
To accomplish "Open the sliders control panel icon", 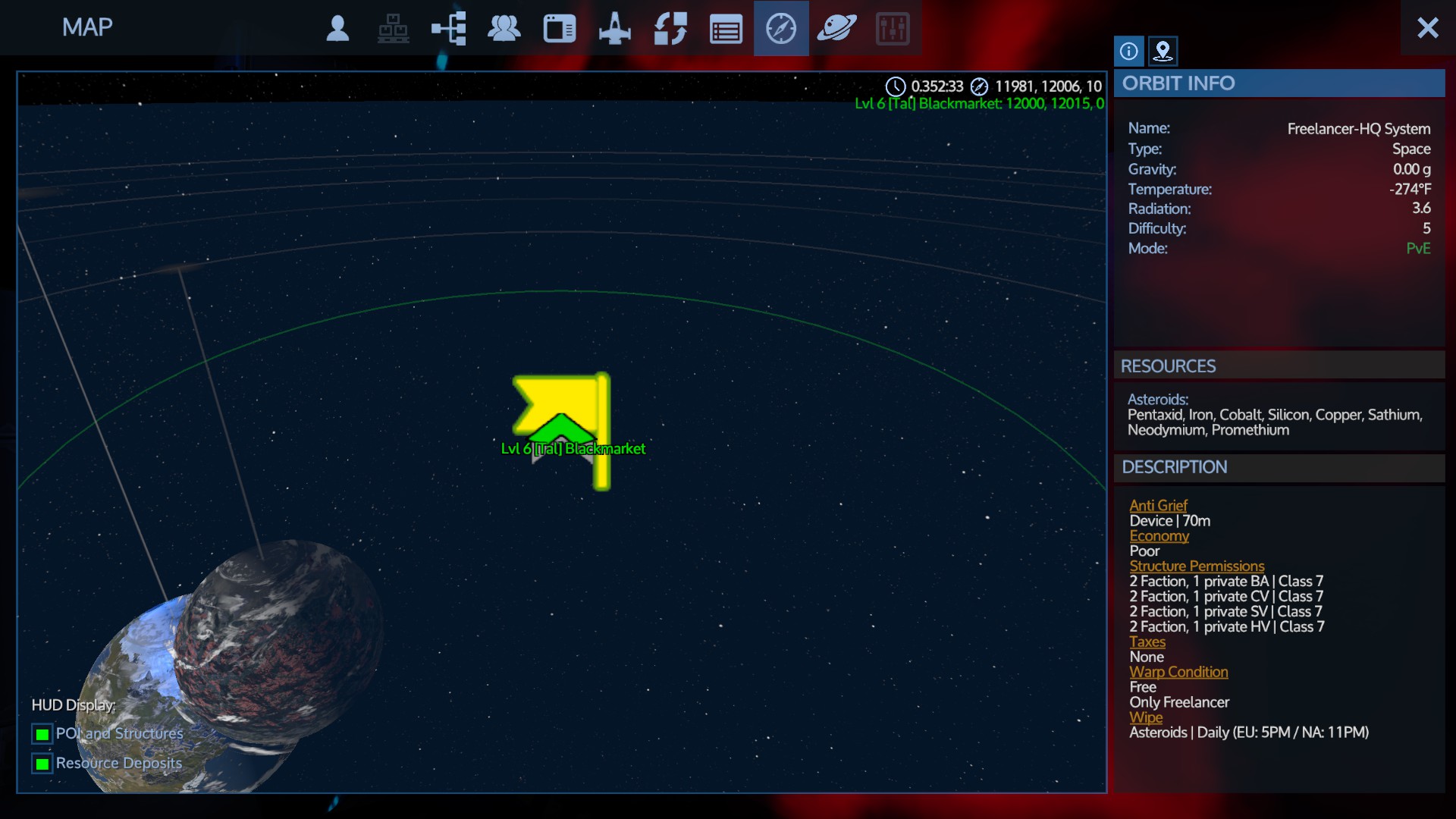I will pos(893,29).
